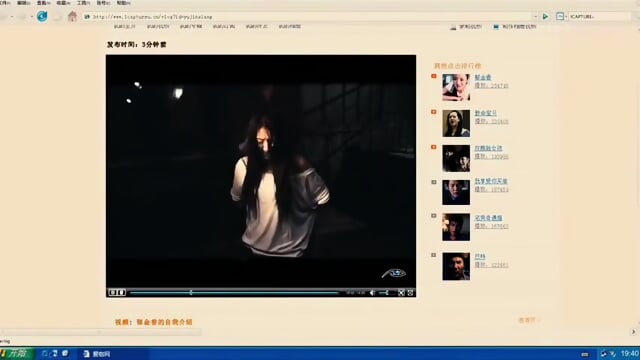Viewport: 640px width, 360px height.
Task: Adjust the video player volume slider
Action: click(384, 293)
